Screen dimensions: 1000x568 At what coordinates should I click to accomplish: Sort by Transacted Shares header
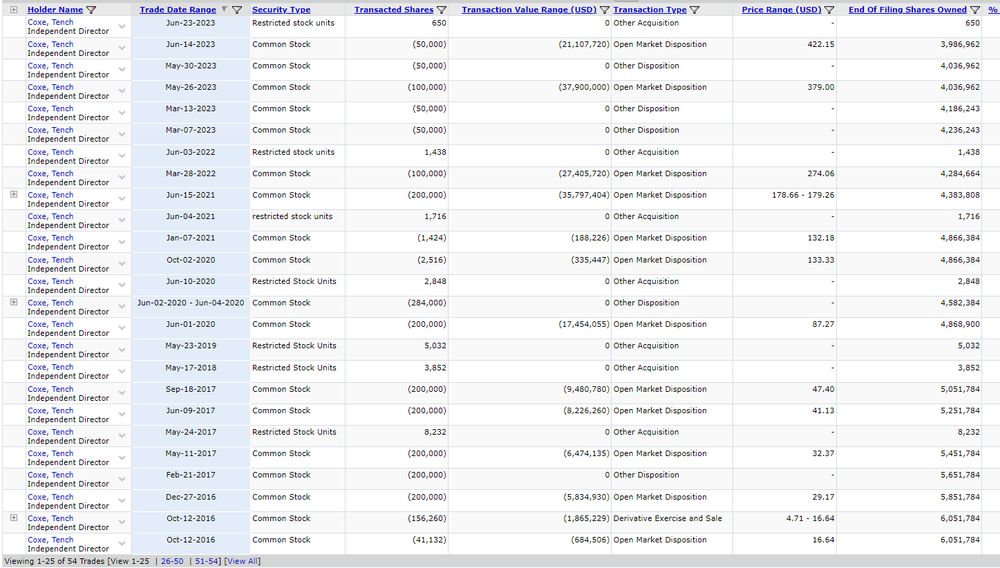[x=393, y=10]
